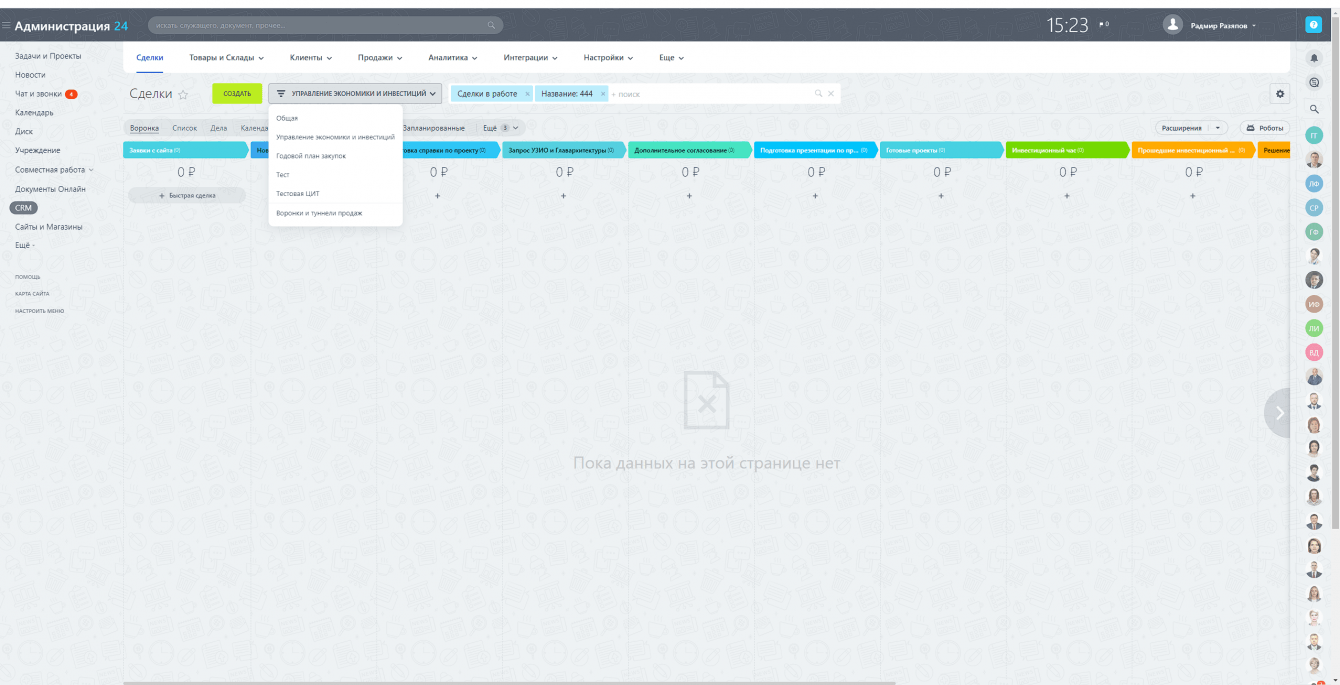Open the hamburger menu beside Администрация 24
The width and height of the screenshot is (1340, 685).
[x=6, y=25]
